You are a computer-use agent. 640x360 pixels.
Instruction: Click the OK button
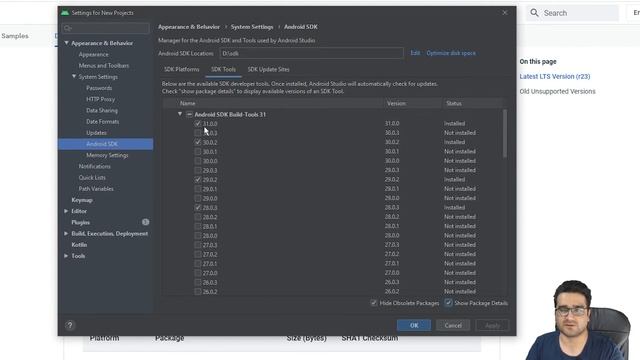click(414, 325)
